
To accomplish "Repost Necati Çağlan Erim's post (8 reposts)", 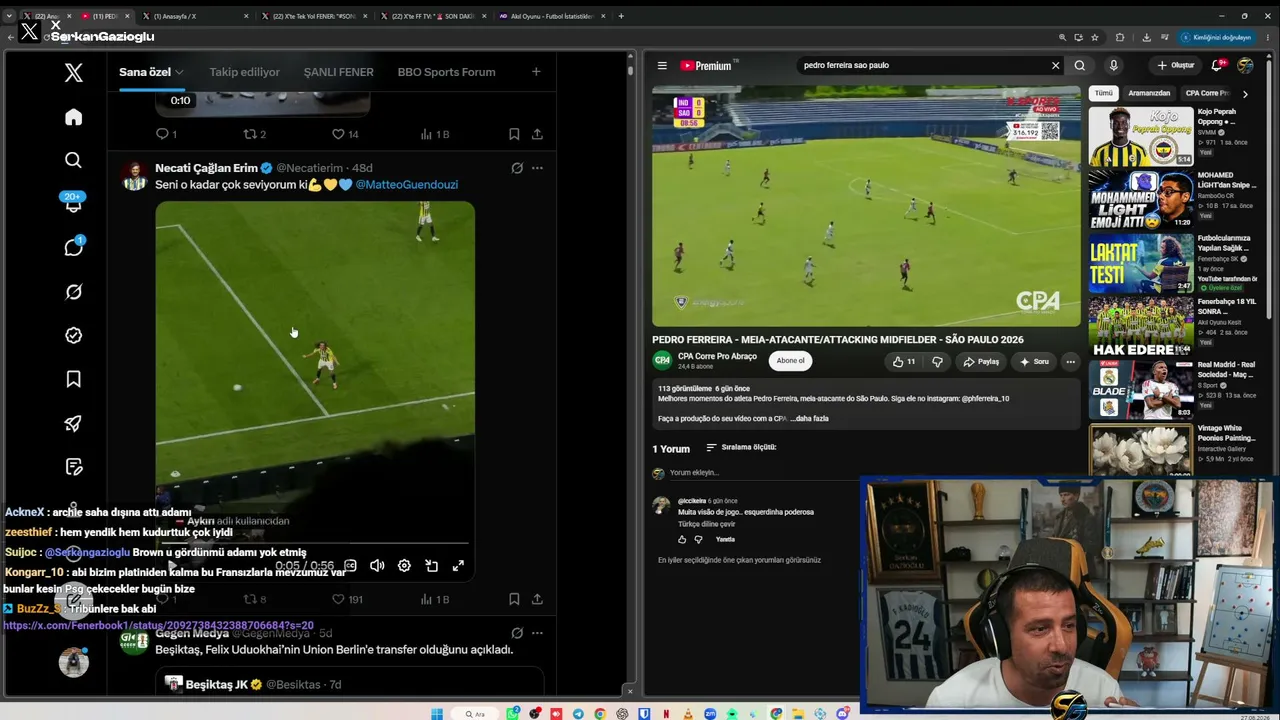I will (250, 599).
